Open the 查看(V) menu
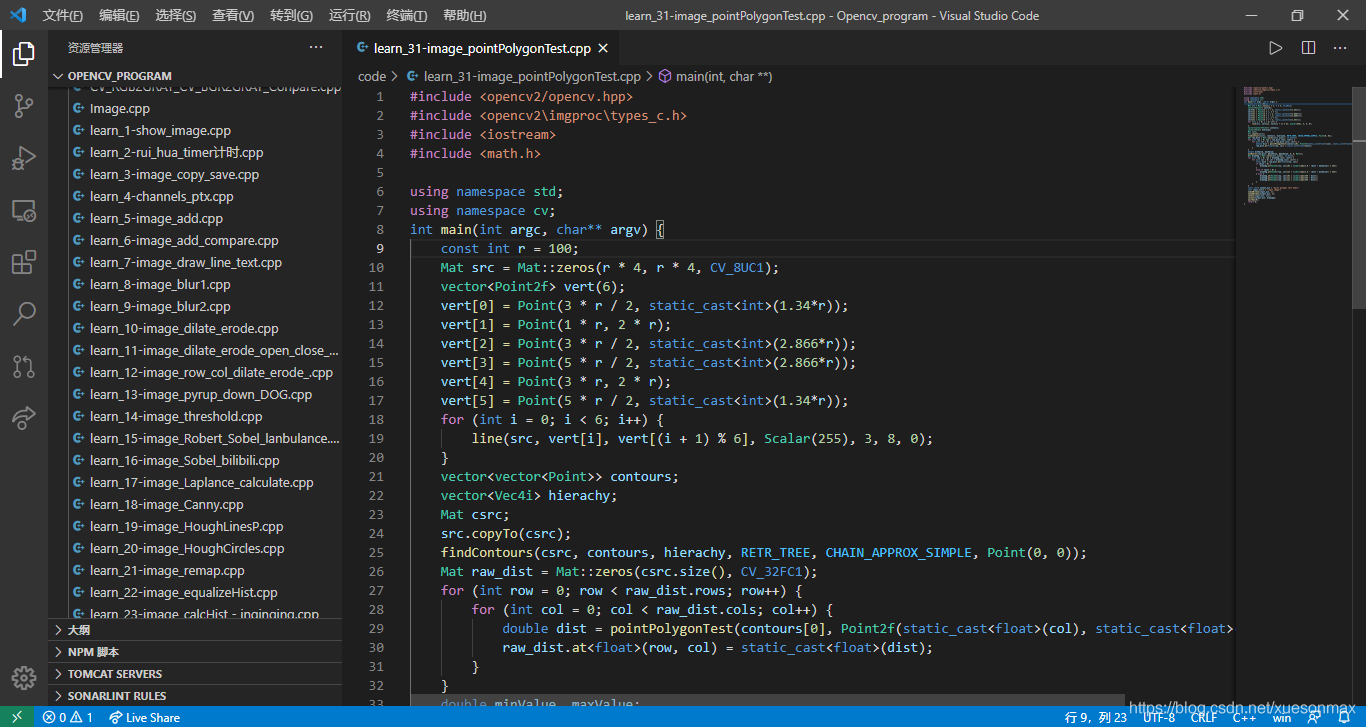Screen dimensions: 1366x727 (233, 16)
